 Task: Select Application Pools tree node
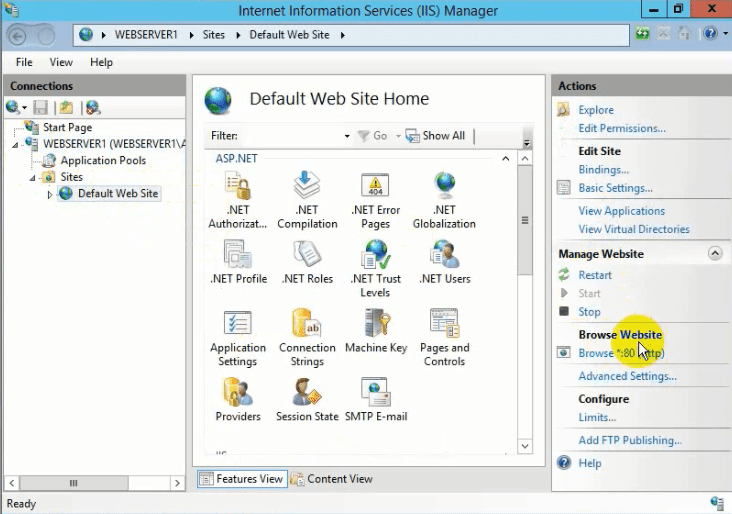(x=103, y=160)
